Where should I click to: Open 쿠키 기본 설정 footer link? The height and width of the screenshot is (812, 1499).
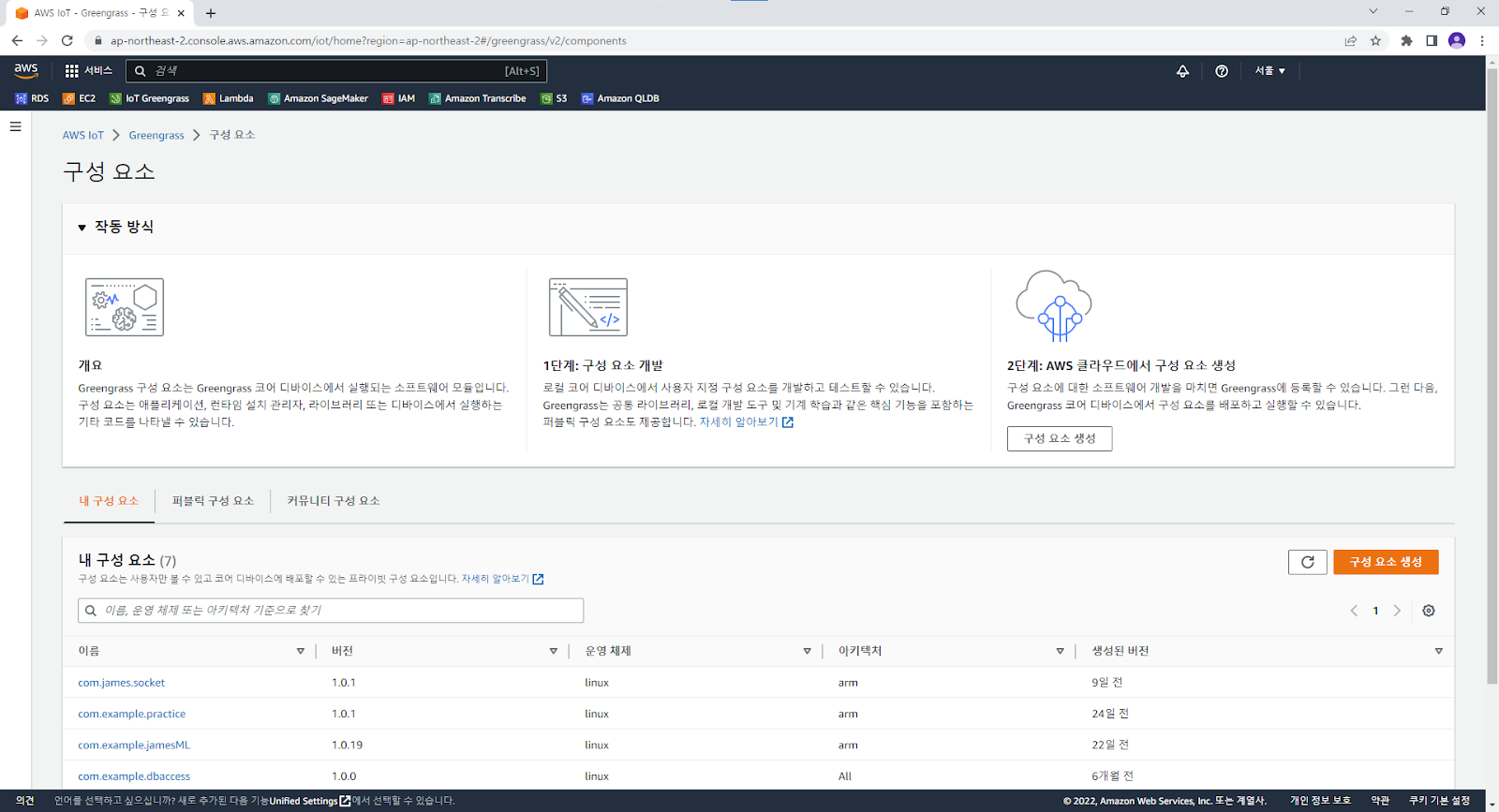pyautogui.click(x=1439, y=801)
